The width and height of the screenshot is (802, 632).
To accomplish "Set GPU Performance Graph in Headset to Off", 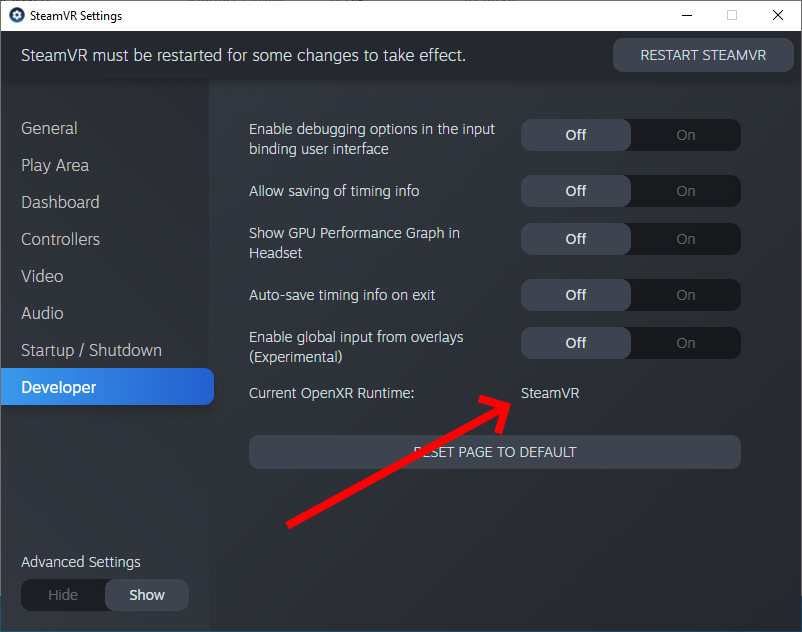I will (x=576, y=239).
